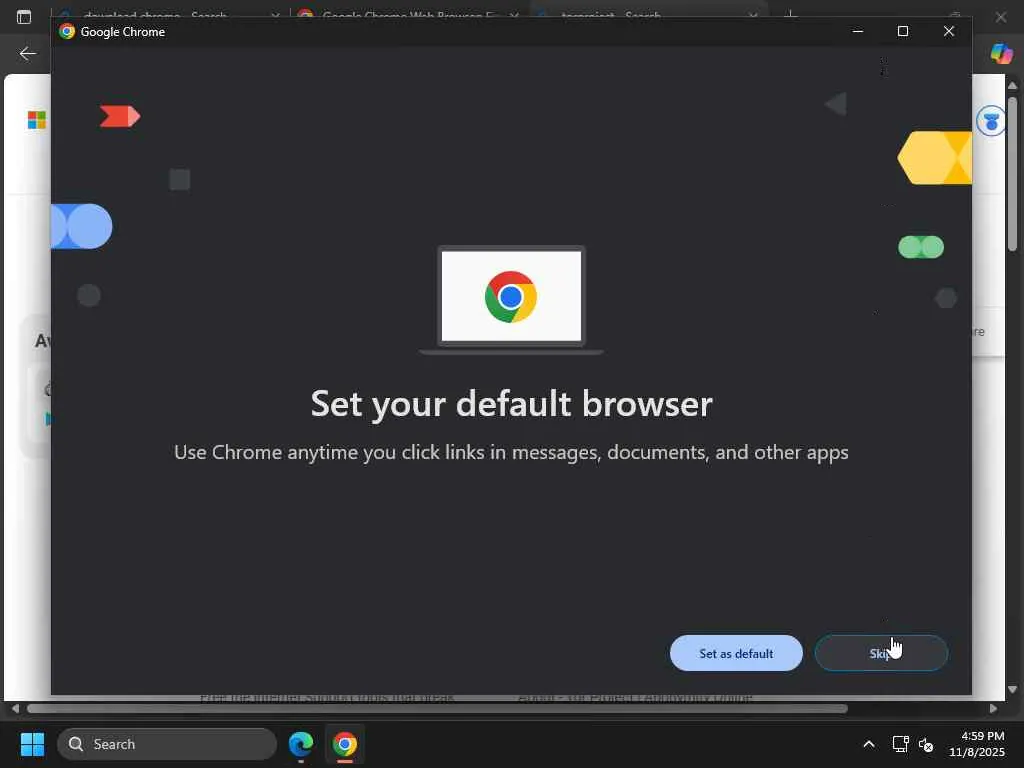Viewport: 1024px width, 768px height.
Task: Click the Microsoft logo on Edge page
Action: coord(37,120)
